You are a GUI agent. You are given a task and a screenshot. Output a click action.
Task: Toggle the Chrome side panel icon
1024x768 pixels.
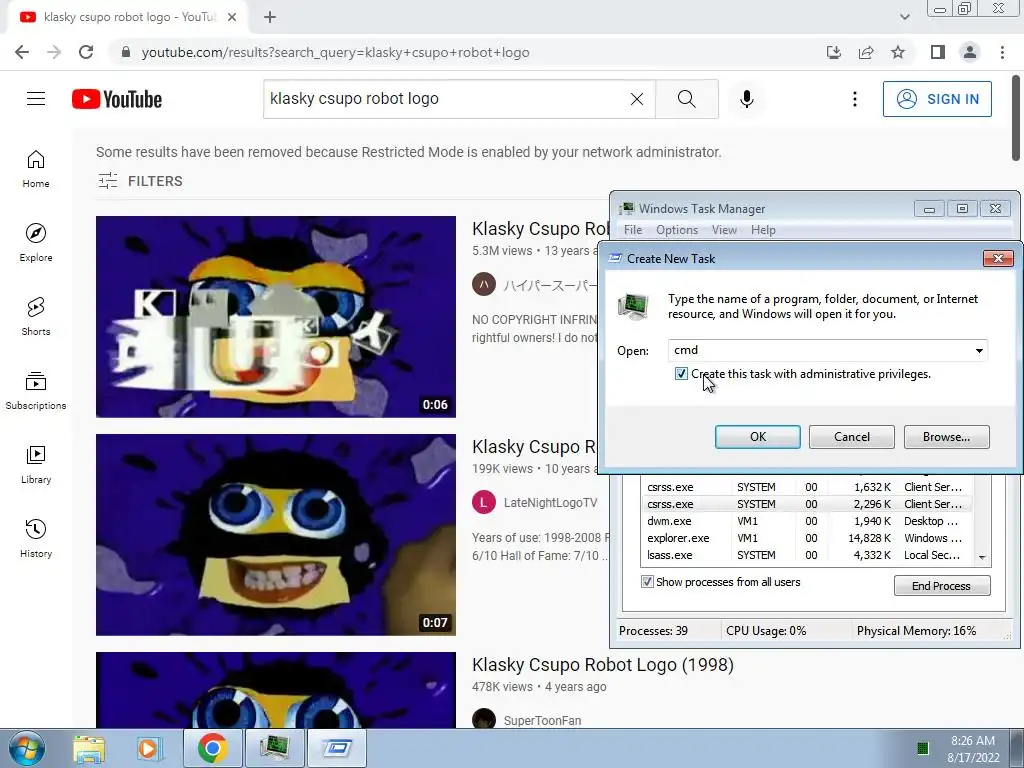(x=938, y=52)
